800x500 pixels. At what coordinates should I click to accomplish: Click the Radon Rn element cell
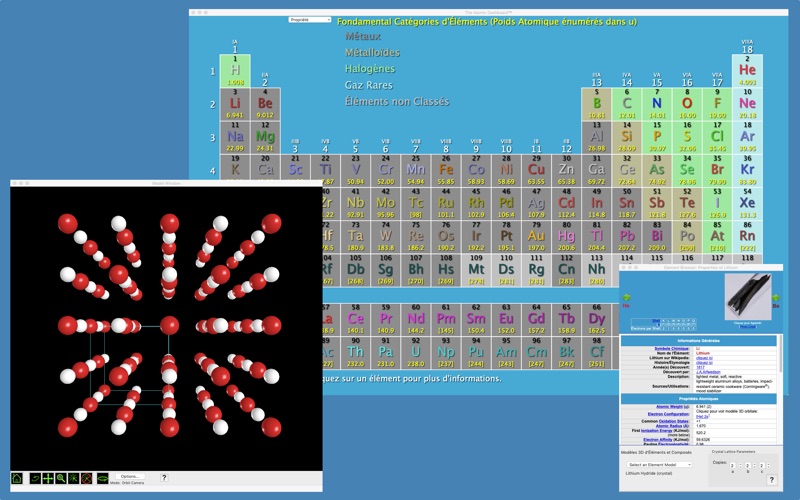tap(747, 237)
